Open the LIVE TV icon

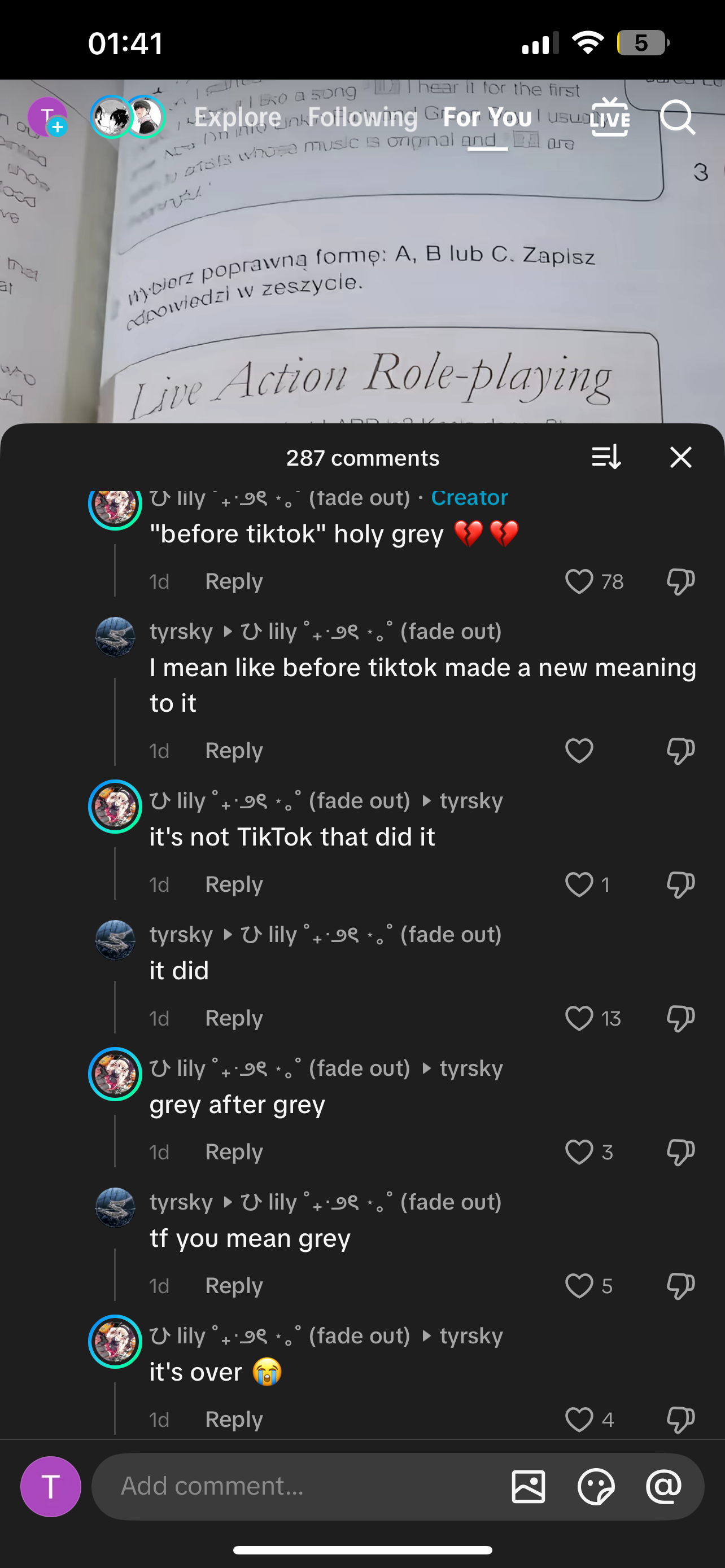pos(609,117)
